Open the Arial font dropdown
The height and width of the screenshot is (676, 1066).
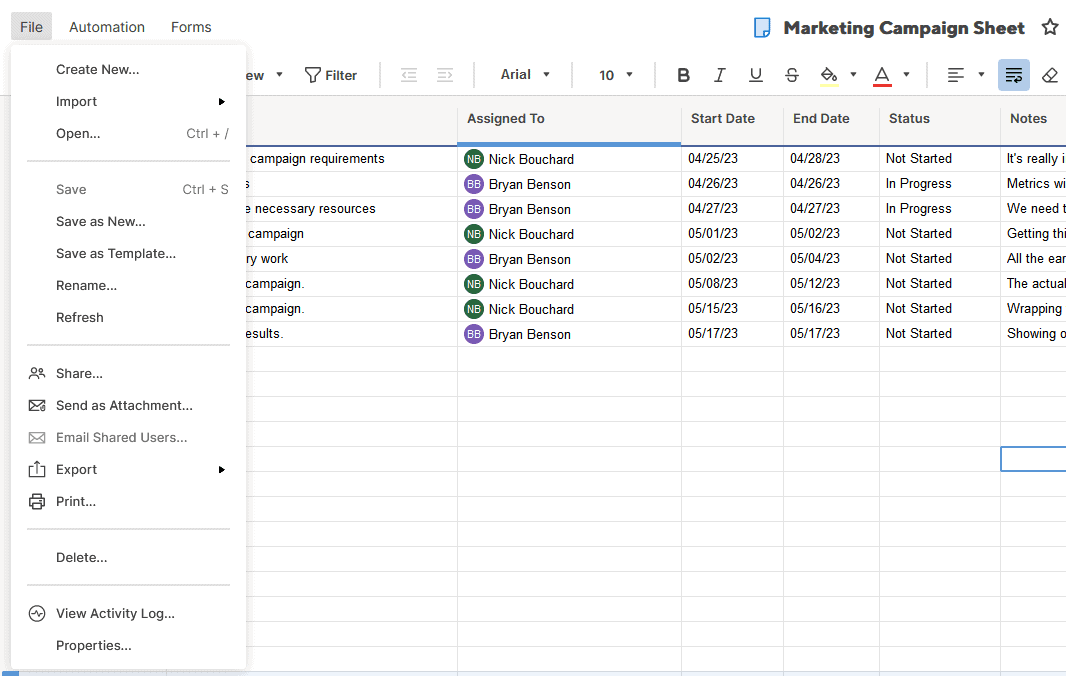(525, 75)
